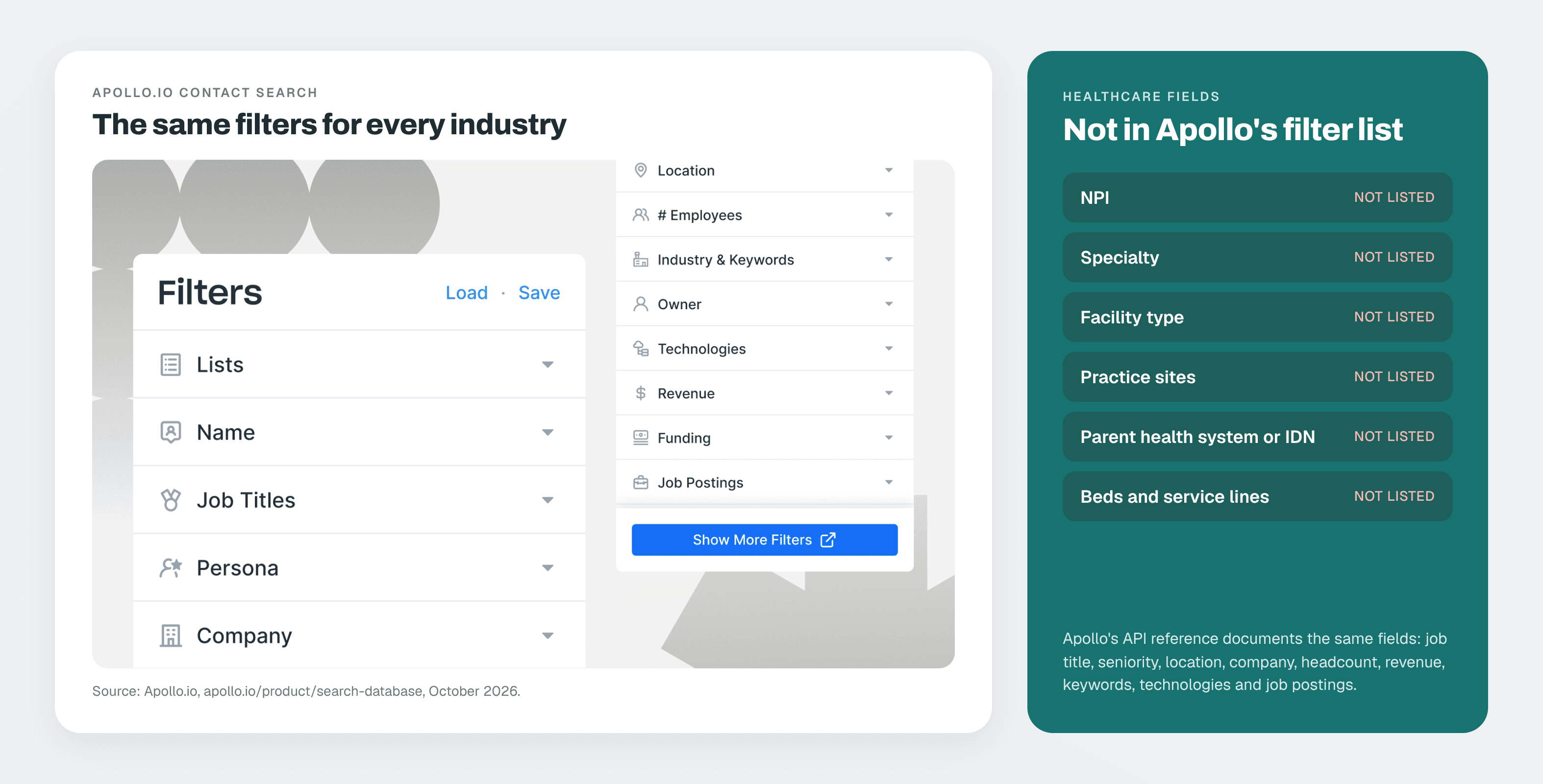Click the Persona star-person icon

pyautogui.click(x=171, y=567)
